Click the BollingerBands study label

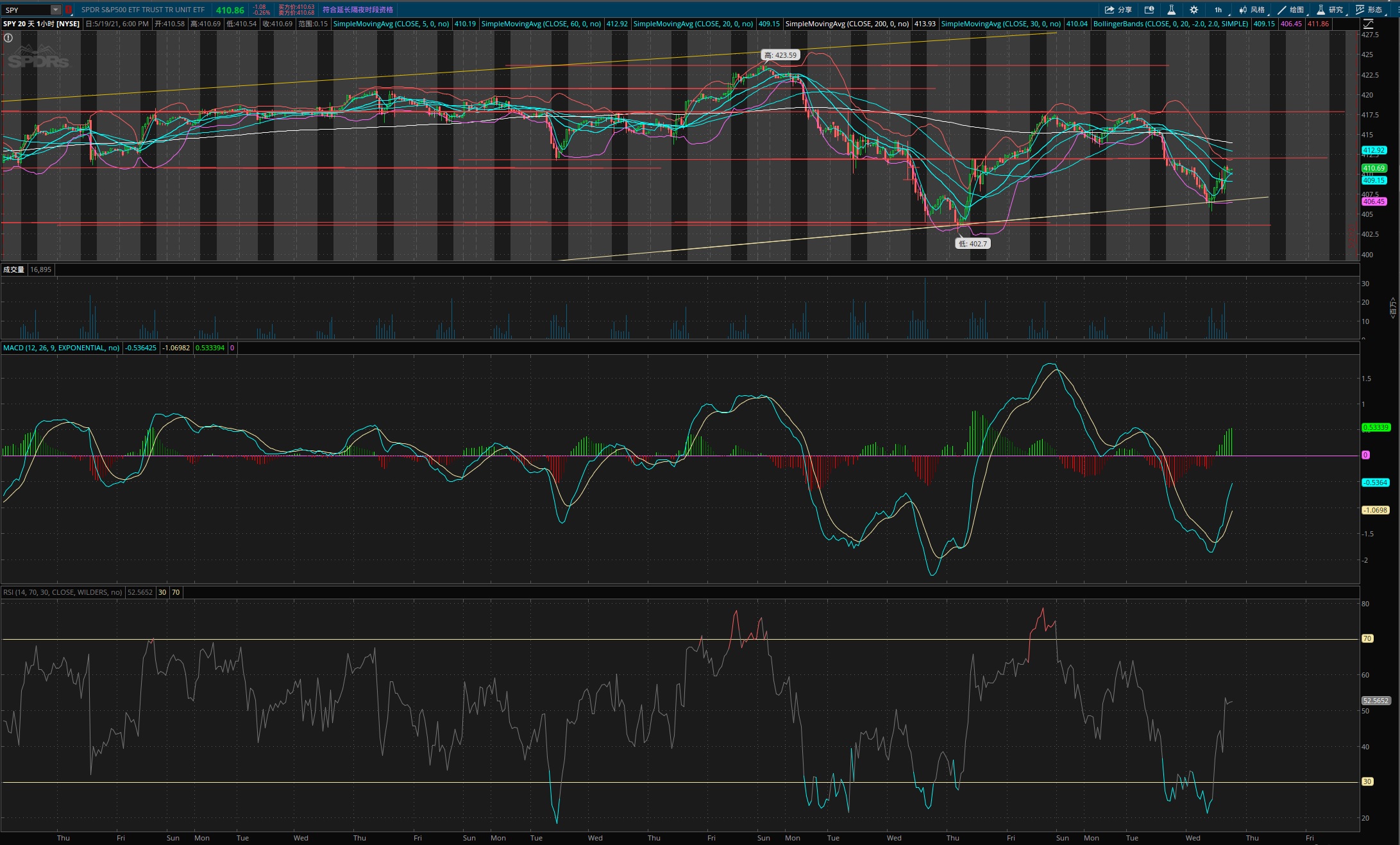pyautogui.click(x=1170, y=24)
